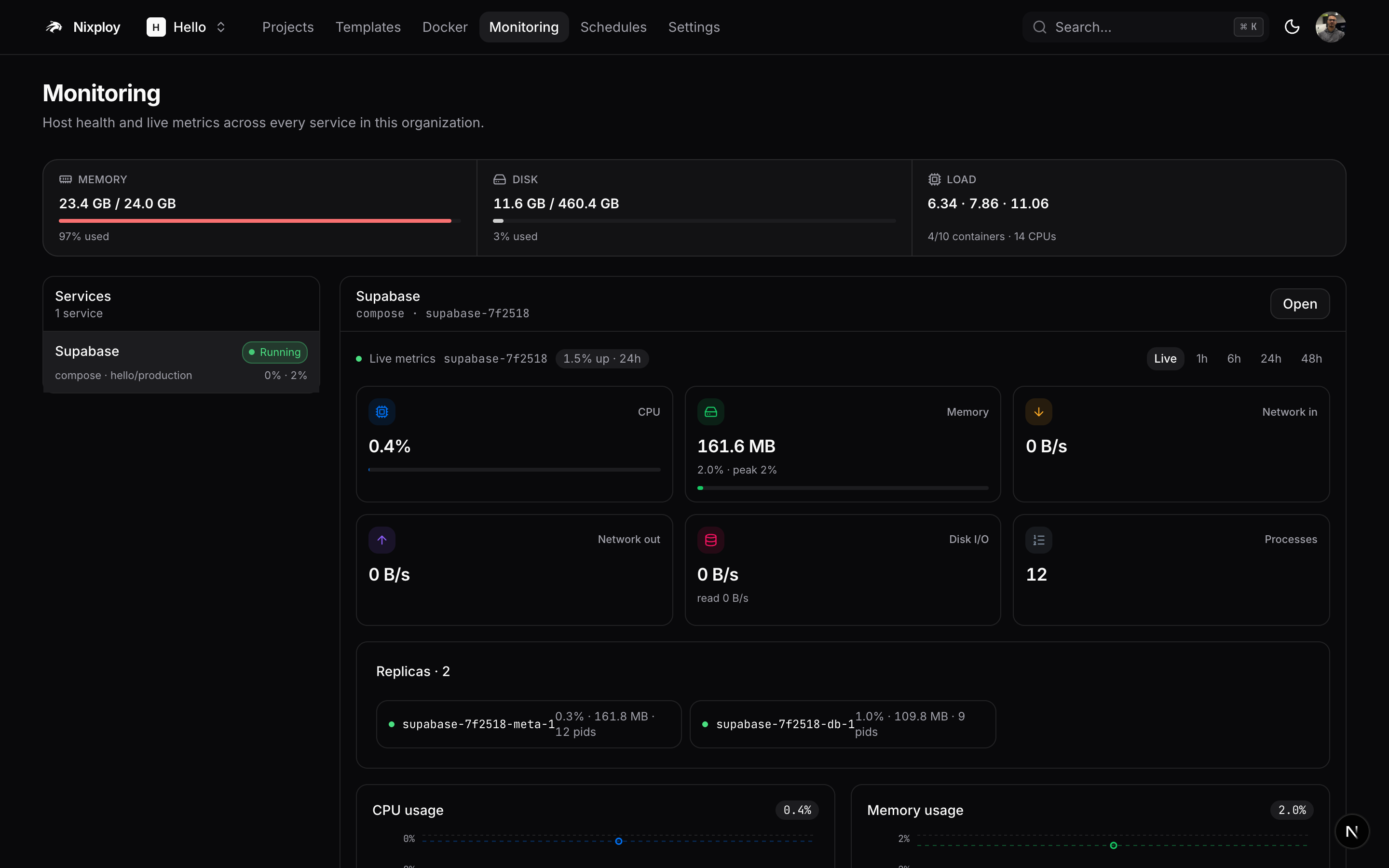Click the 97% used memory label
1389x868 pixels.
pyautogui.click(x=84, y=236)
